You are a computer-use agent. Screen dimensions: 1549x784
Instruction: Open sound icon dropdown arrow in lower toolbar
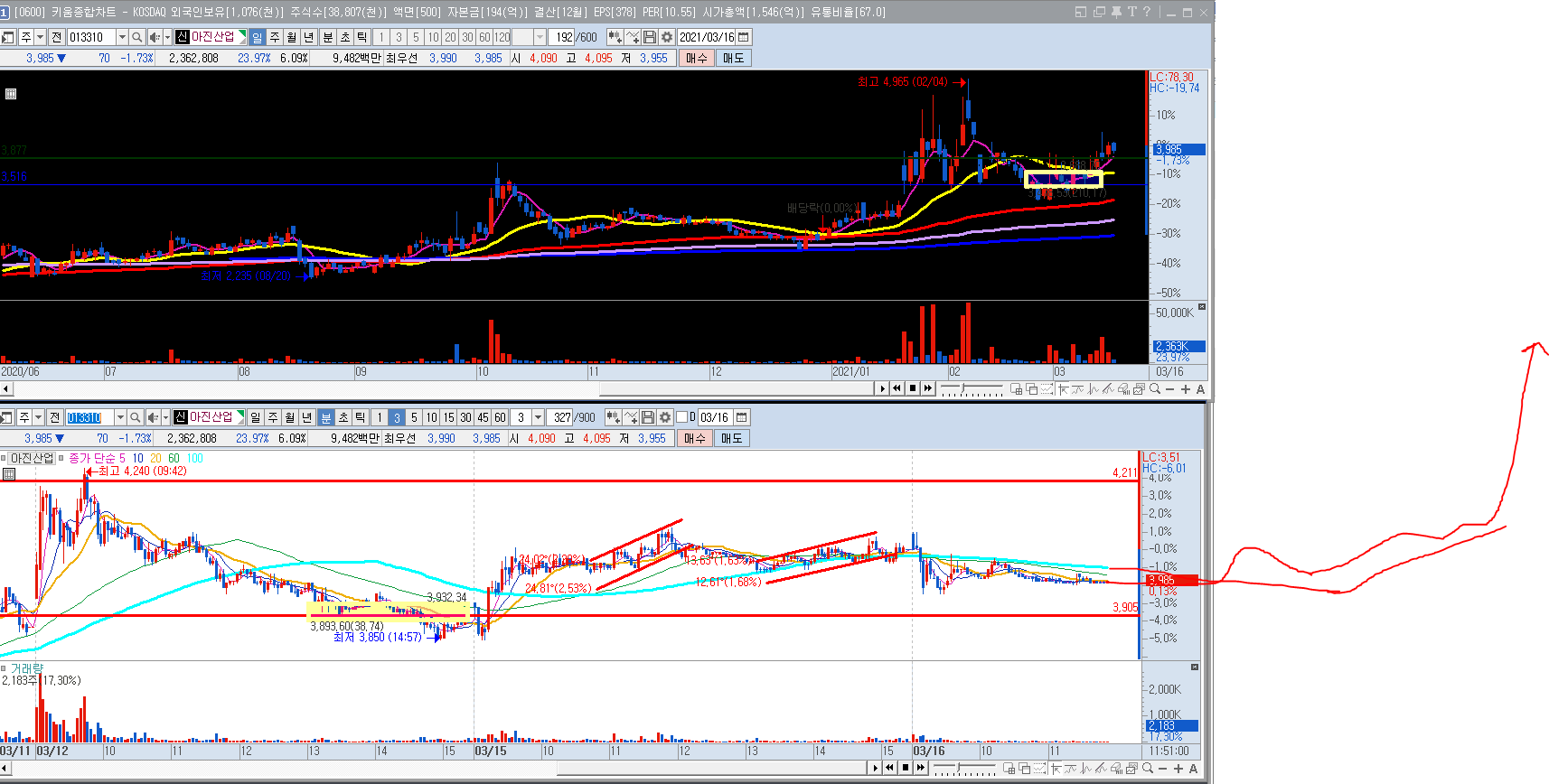tap(165, 417)
